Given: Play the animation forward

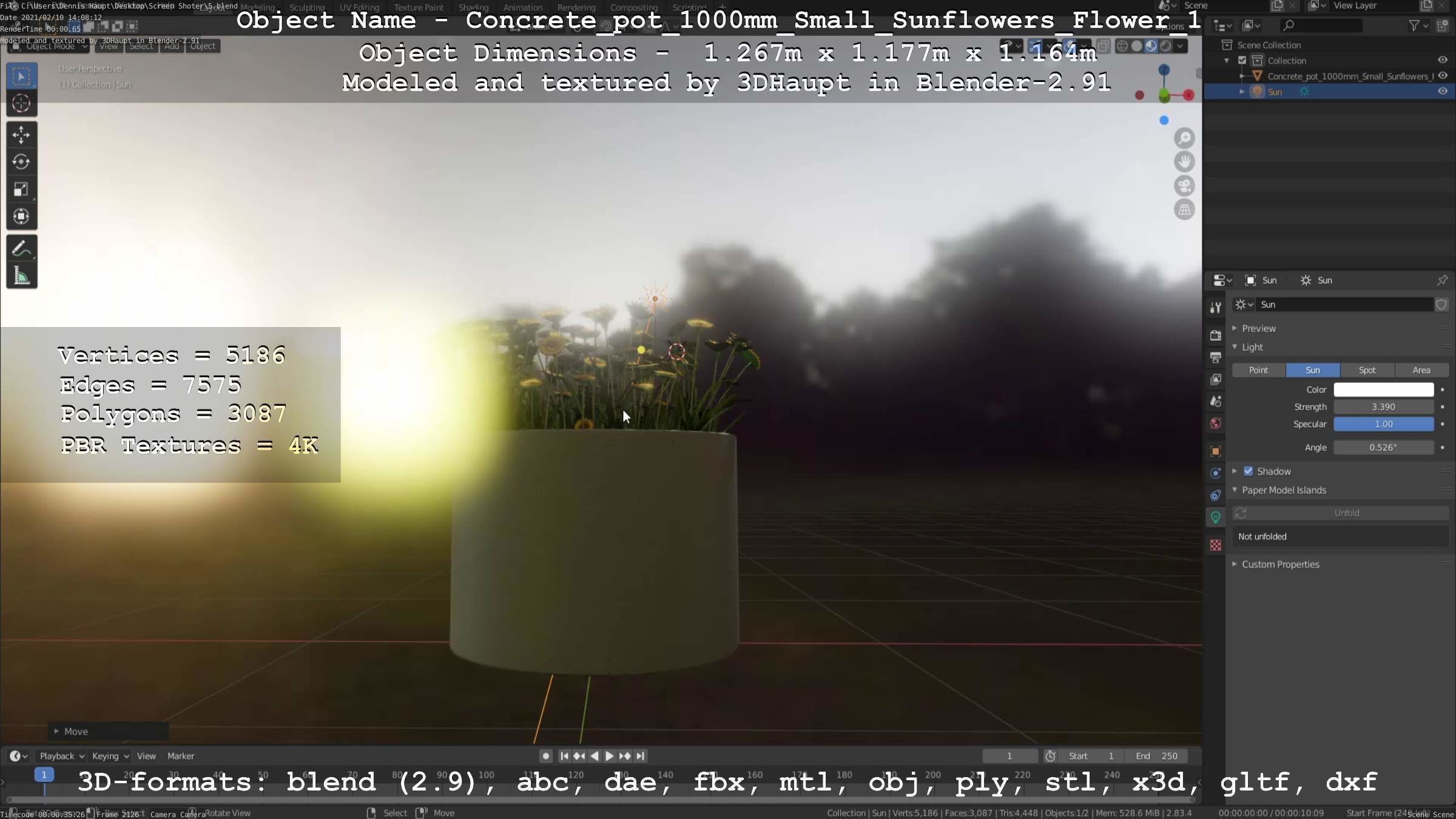Looking at the screenshot, I should pos(610,756).
